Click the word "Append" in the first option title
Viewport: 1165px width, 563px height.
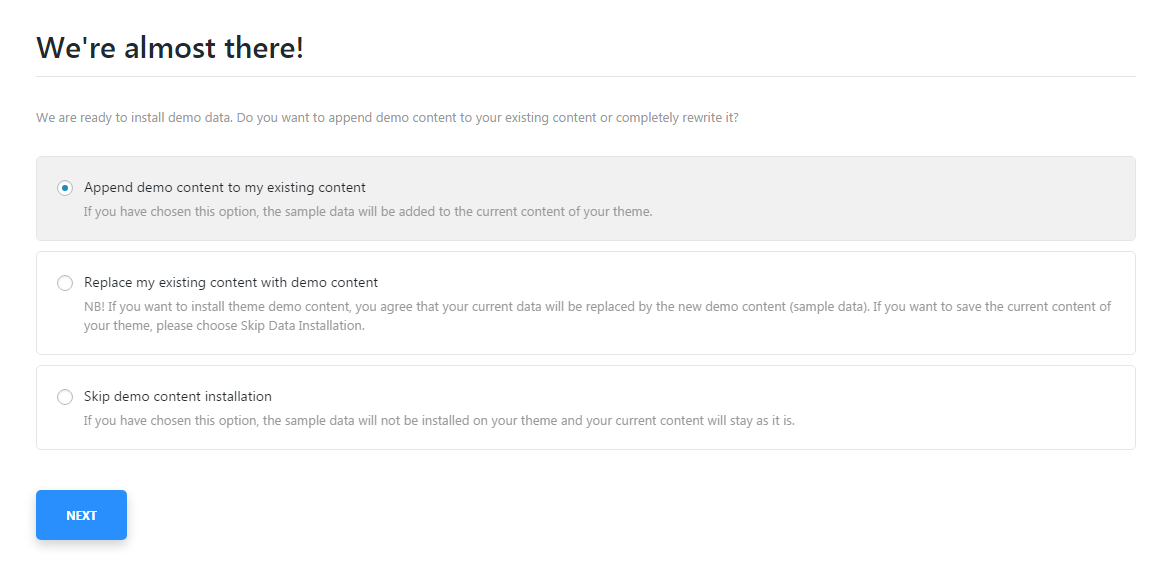pos(105,187)
